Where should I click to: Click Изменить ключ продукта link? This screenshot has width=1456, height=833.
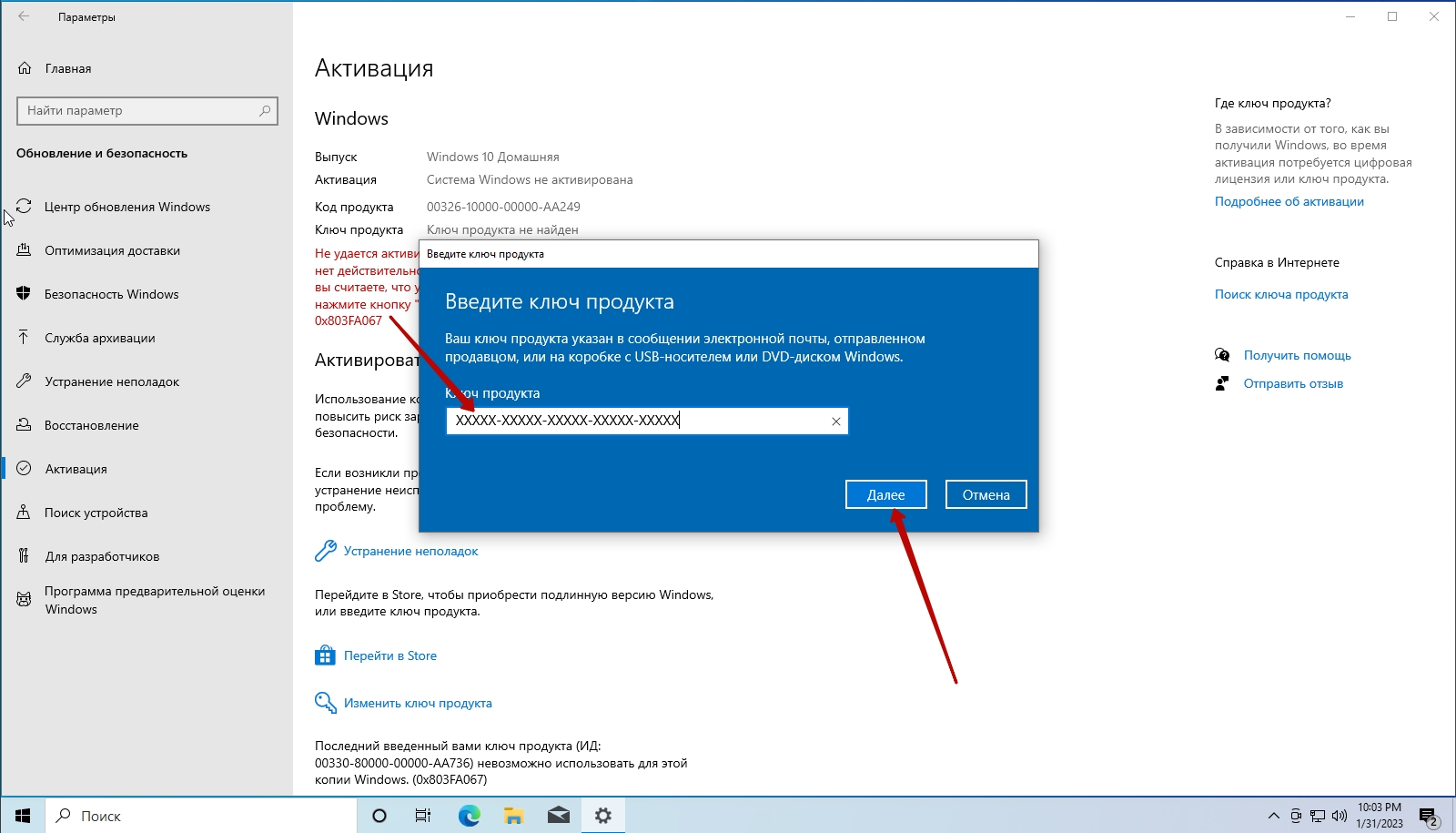418,703
